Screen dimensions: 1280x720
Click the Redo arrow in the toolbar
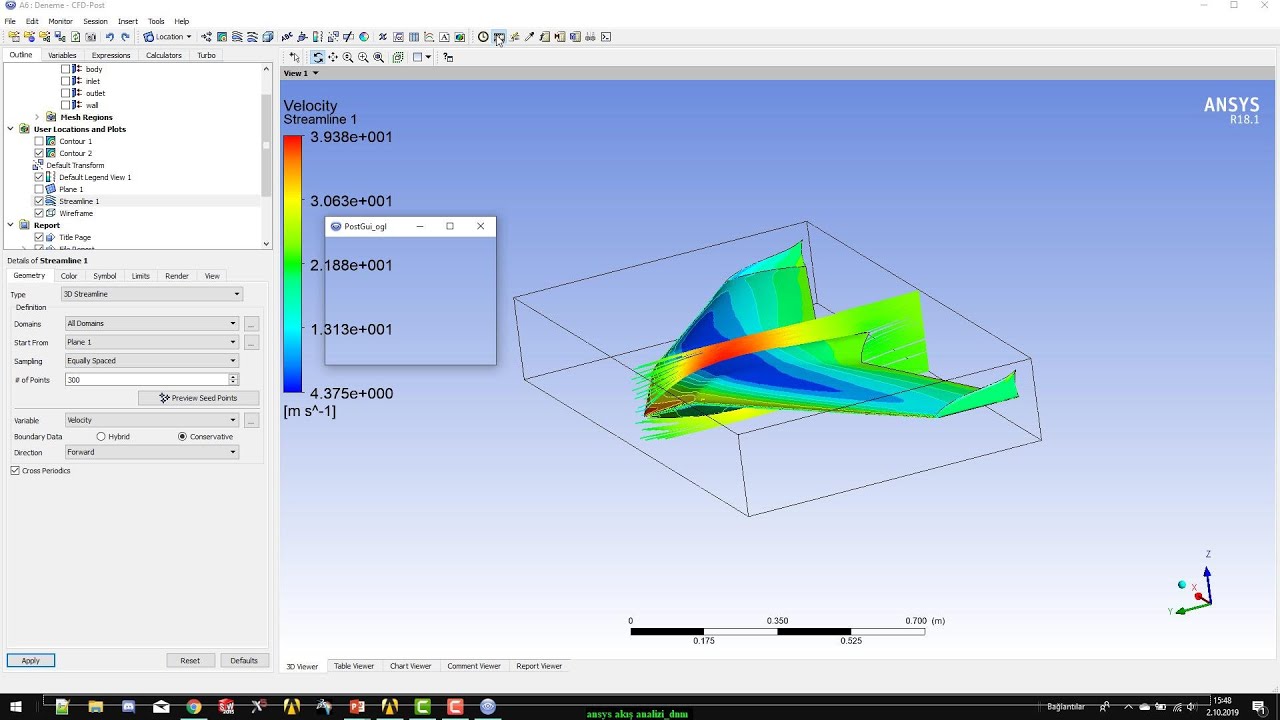125,37
